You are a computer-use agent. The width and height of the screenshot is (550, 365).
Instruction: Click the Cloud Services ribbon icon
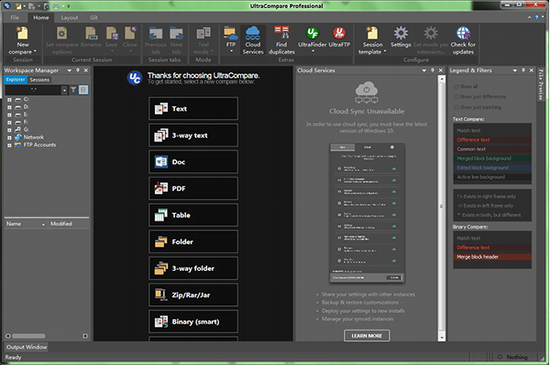point(253,40)
